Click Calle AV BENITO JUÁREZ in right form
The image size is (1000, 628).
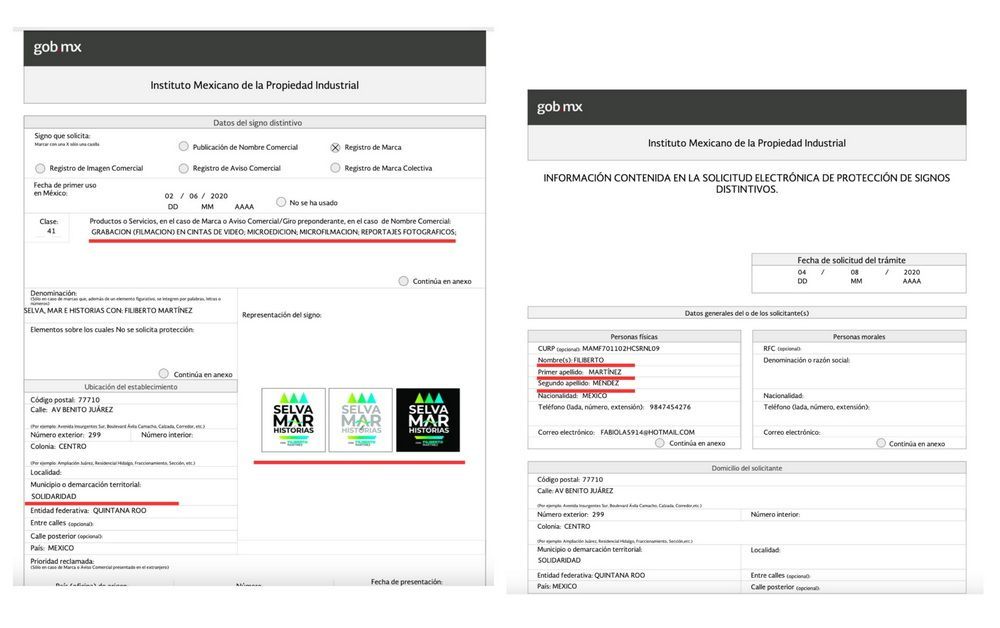click(x=575, y=491)
